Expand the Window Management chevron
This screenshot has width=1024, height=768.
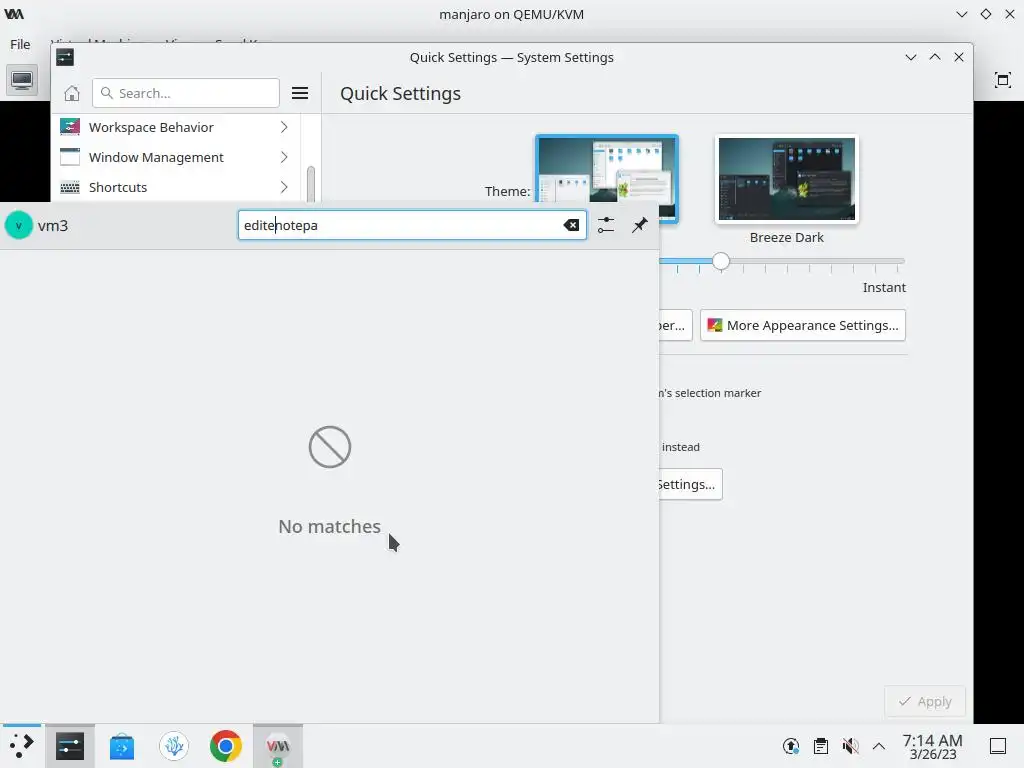(284, 157)
